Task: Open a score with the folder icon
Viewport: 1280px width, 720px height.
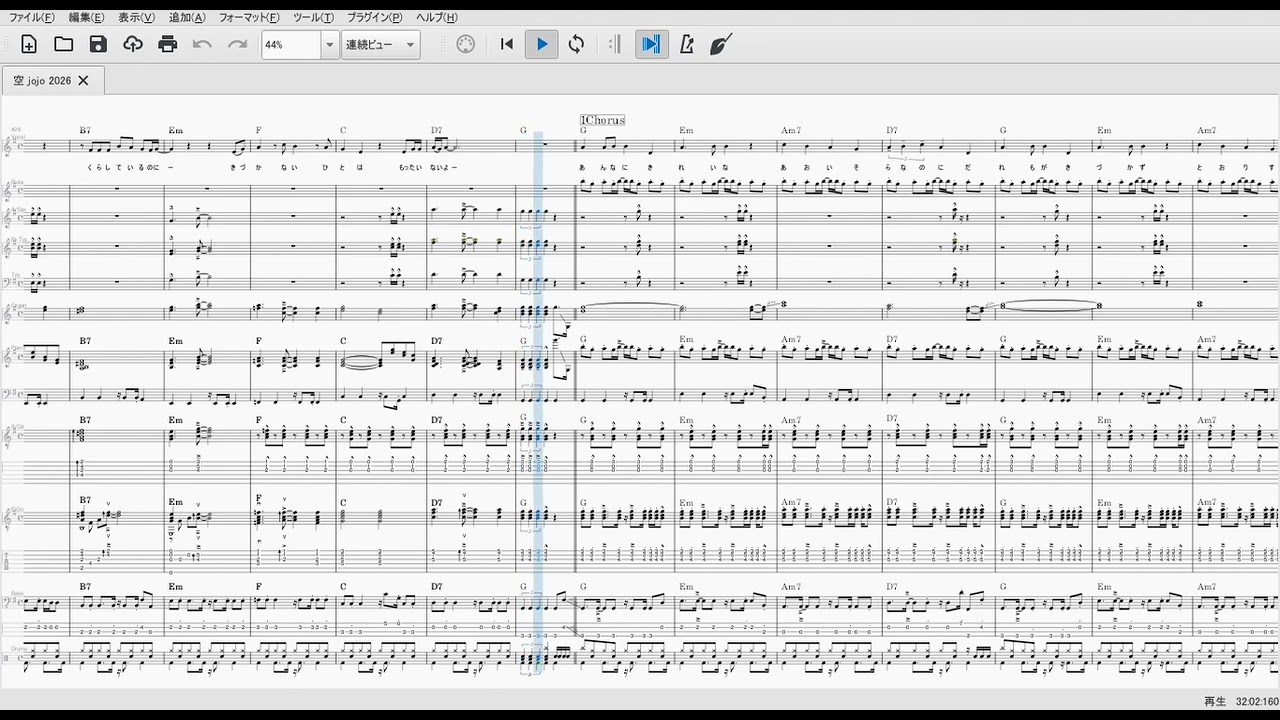Action: pos(64,44)
